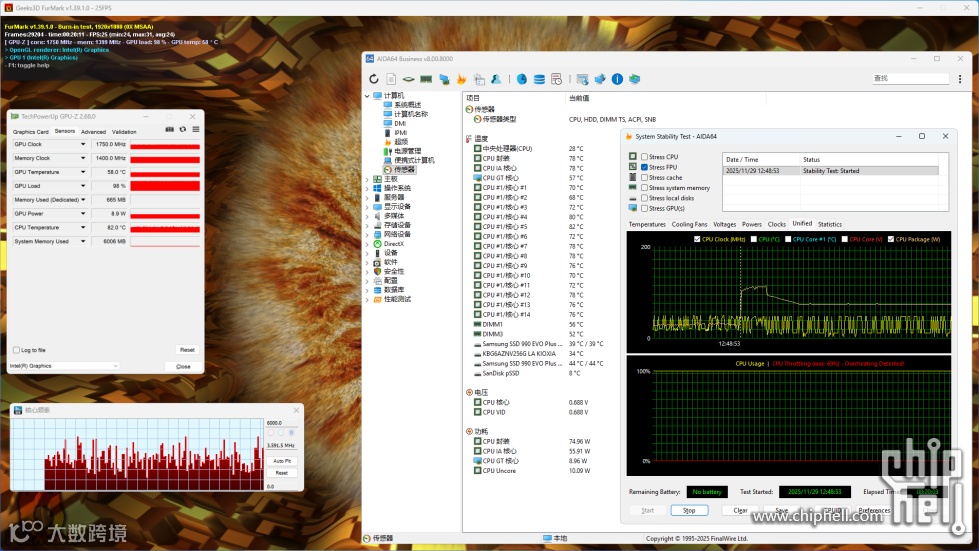The width and height of the screenshot is (979, 551).
Task: Click the GPU-Z hamburger menu icon
Action: click(x=196, y=130)
